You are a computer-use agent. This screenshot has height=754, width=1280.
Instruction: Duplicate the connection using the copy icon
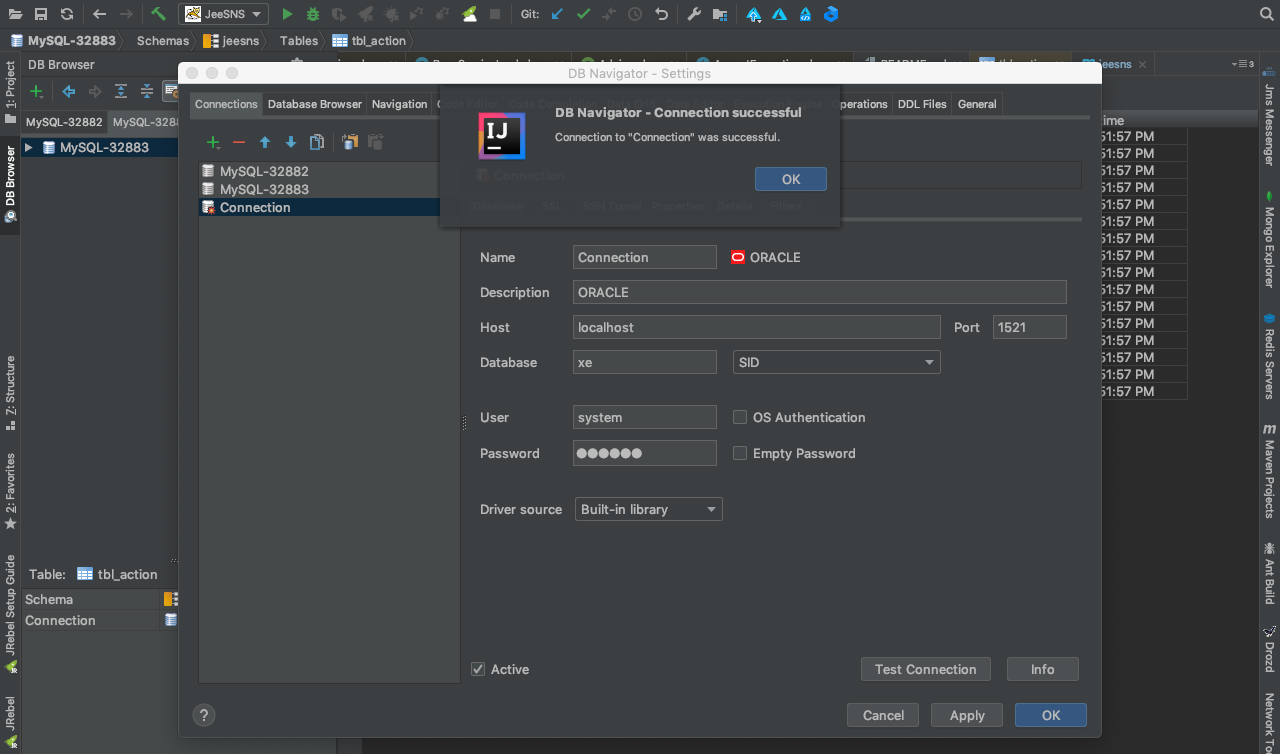tap(317, 142)
